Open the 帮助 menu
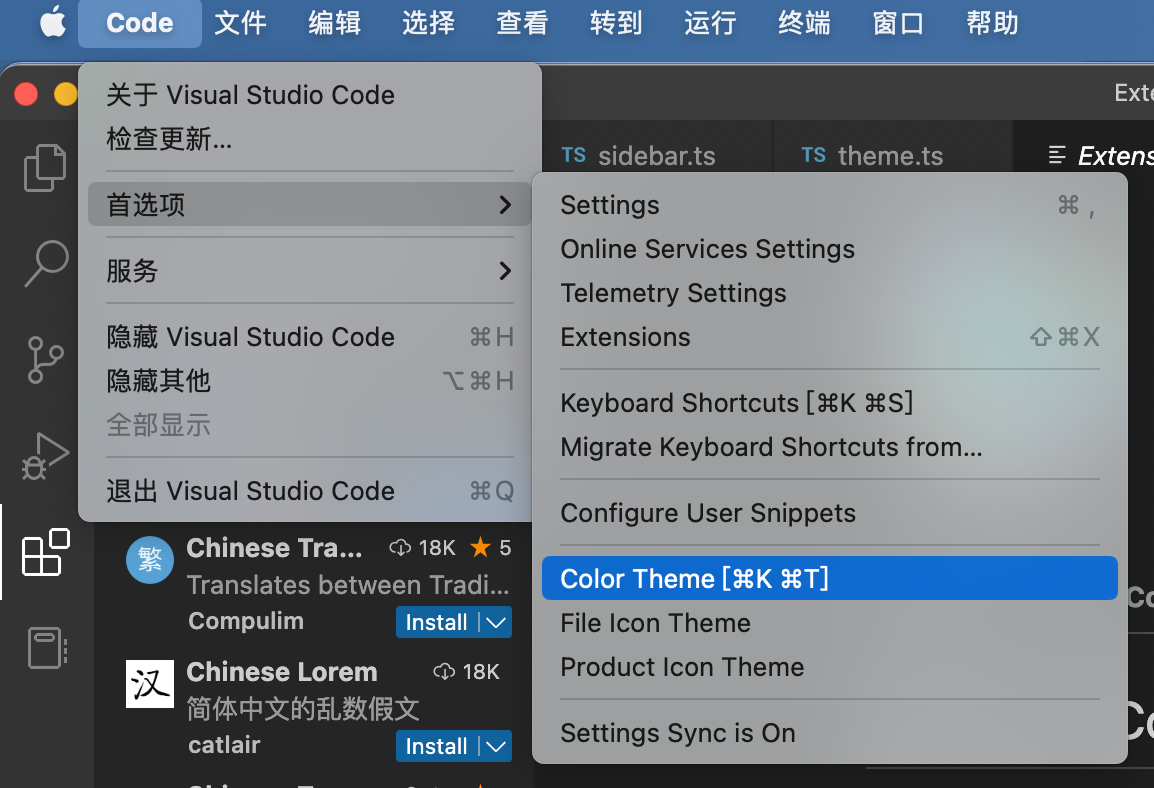1154x788 pixels. click(x=992, y=23)
